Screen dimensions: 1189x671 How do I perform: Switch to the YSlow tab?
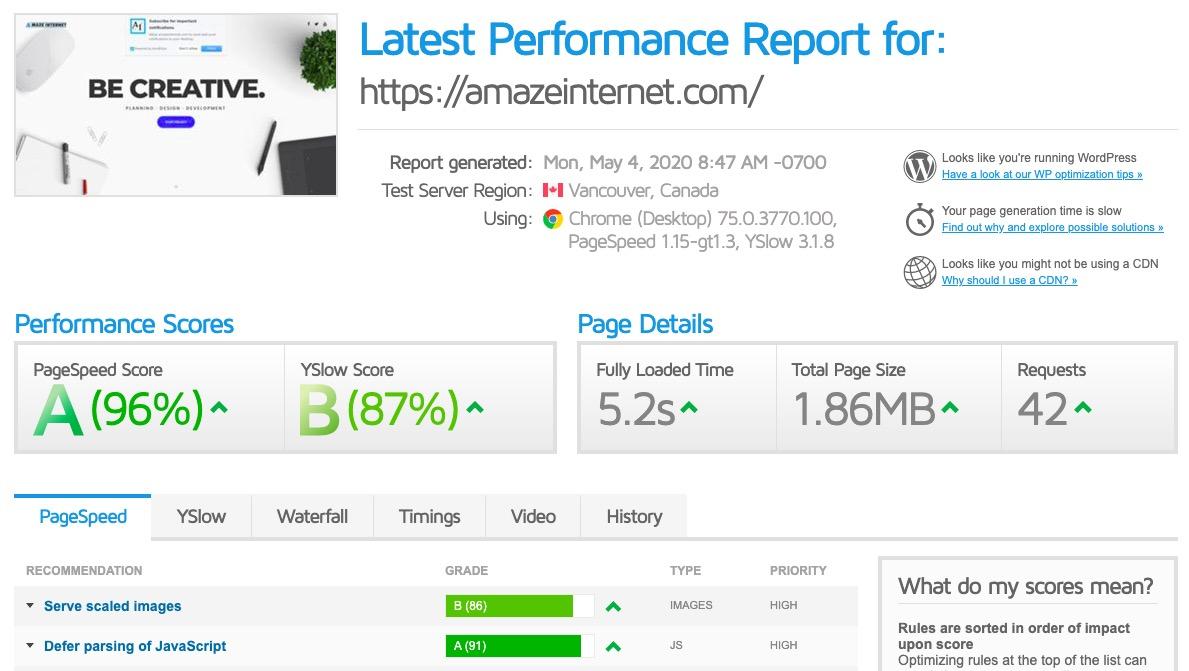200,516
